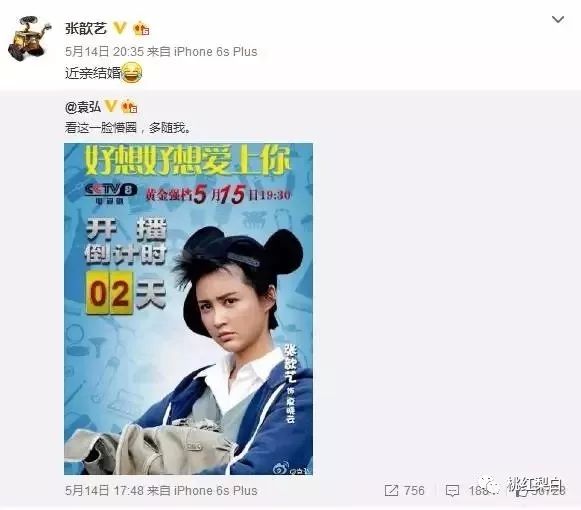The height and width of the screenshot is (510, 581).
Task: Open 张歆艺's profile from the username
Action: point(86,28)
